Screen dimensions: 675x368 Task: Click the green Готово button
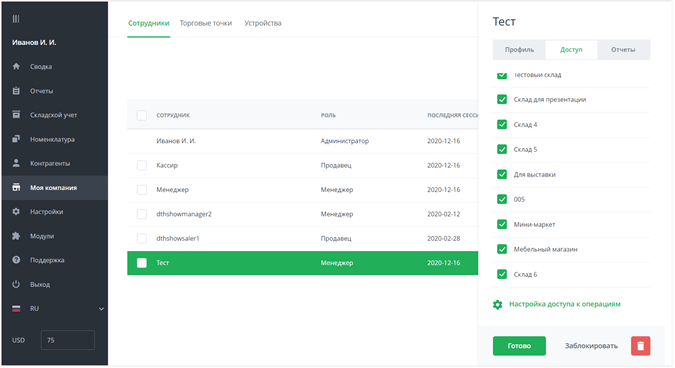[x=519, y=346]
